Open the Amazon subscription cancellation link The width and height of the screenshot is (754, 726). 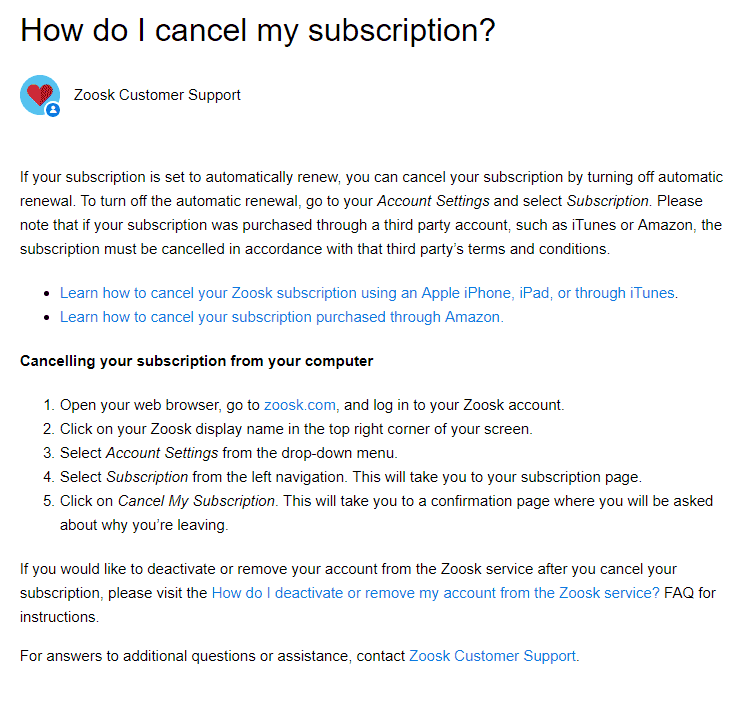click(x=281, y=317)
